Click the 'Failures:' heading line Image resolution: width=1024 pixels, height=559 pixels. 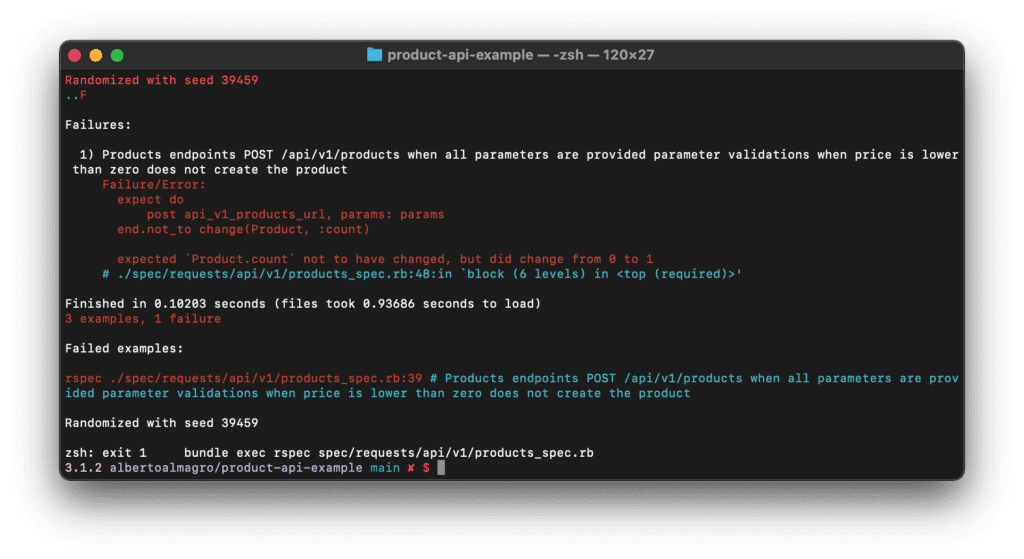(98, 125)
